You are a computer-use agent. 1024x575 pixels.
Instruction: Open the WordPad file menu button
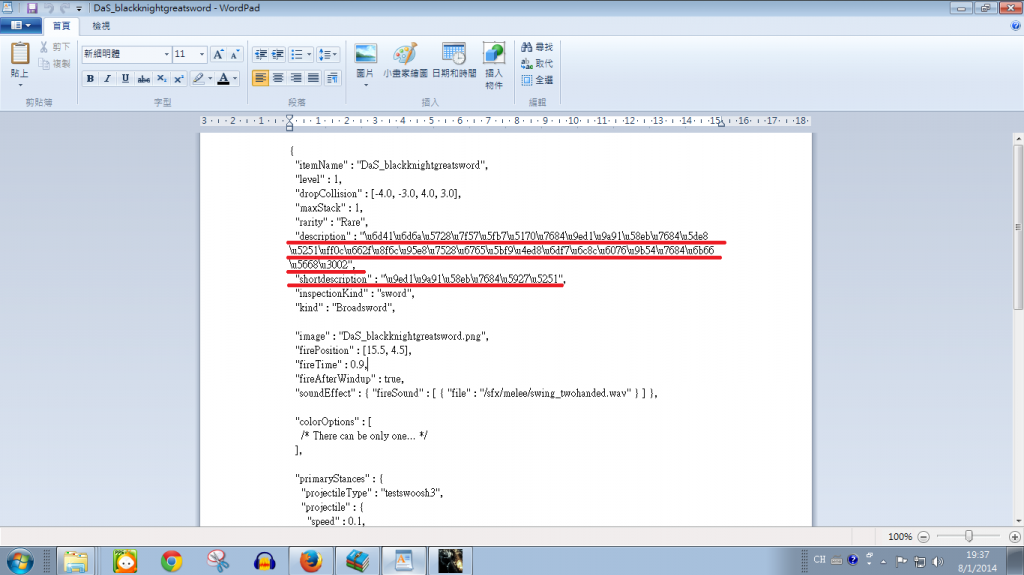pos(20,25)
